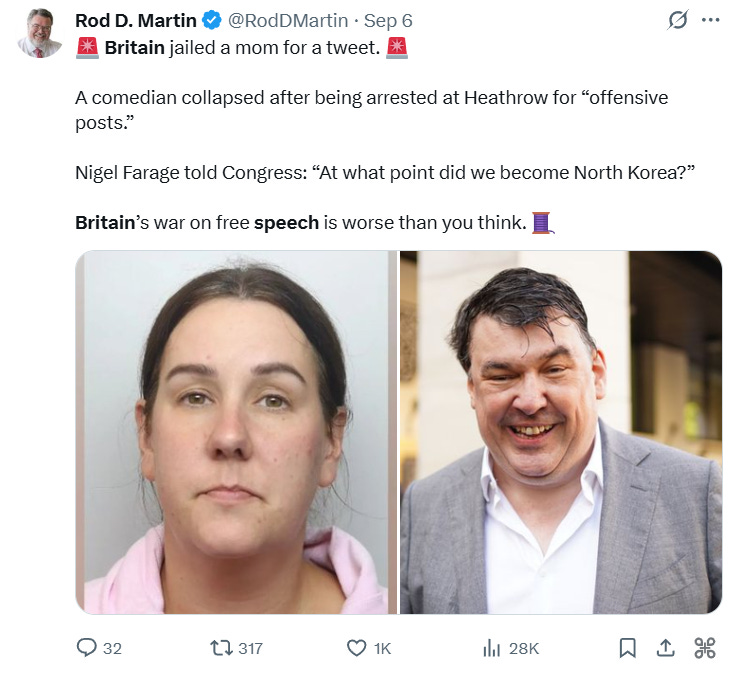Click the blue verified badge
This screenshot has width=738, height=673.
coord(212,21)
